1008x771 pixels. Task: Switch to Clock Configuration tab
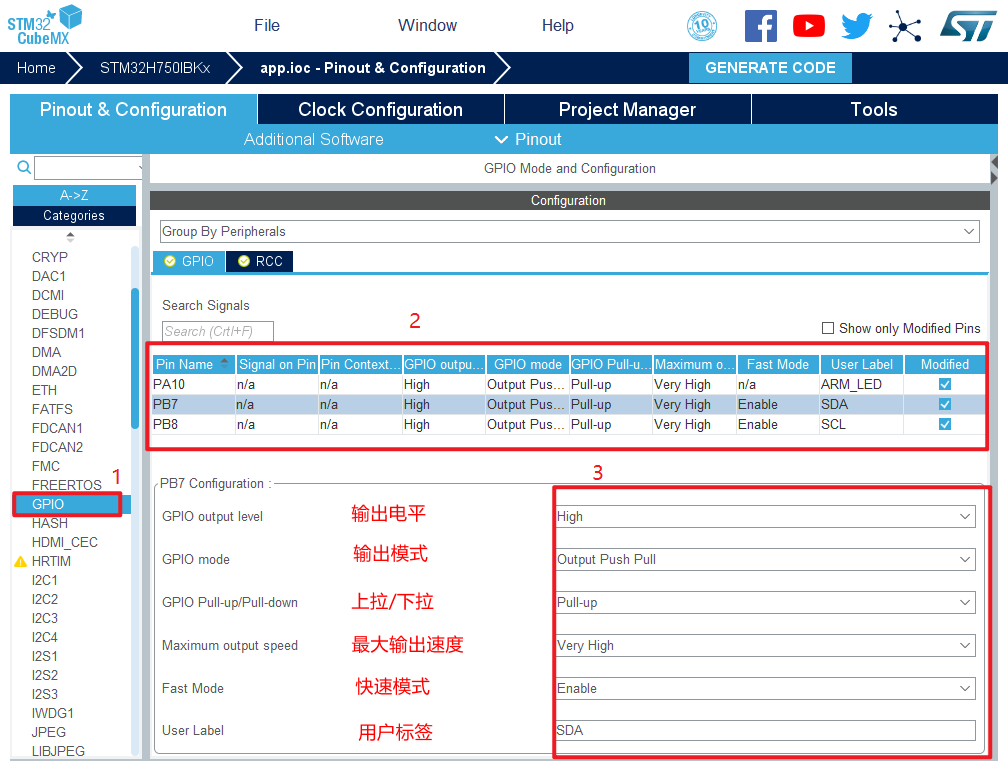[x=380, y=110]
